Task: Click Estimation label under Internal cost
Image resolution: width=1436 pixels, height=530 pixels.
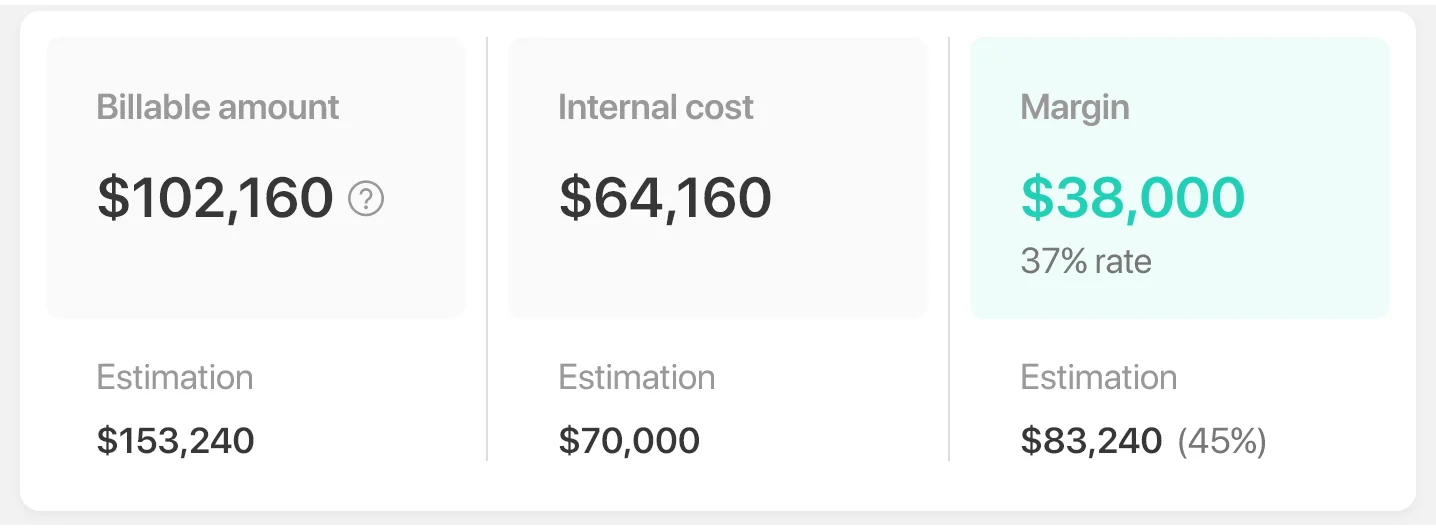Action: click(637, 377)
